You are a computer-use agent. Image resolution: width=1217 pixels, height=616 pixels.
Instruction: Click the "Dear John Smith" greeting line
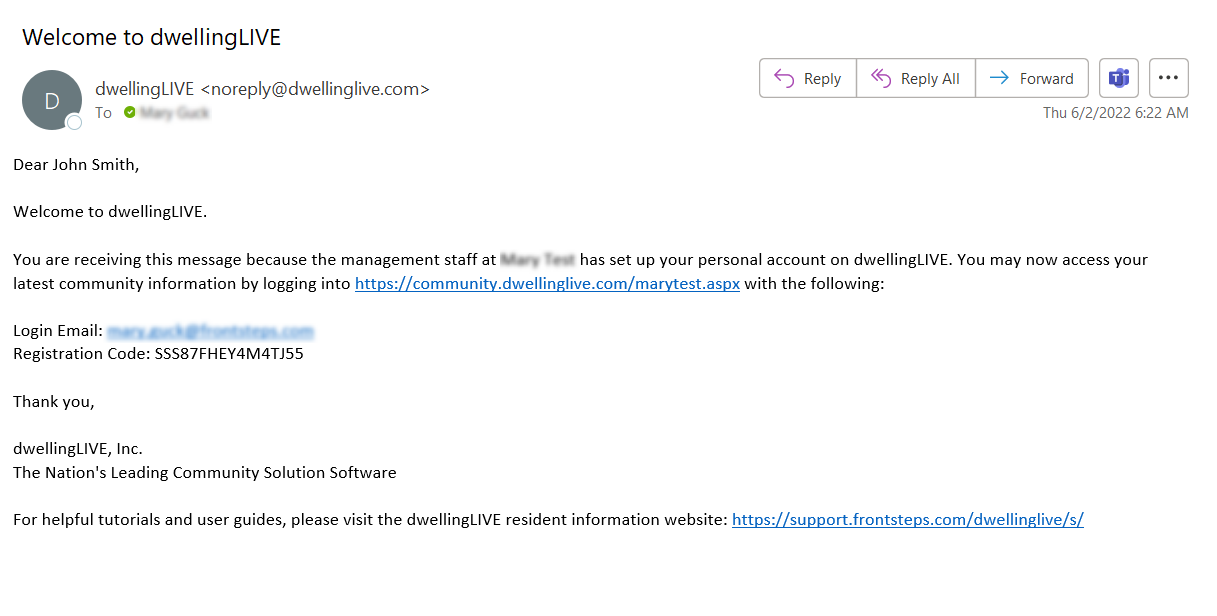(x=76, y=165)
